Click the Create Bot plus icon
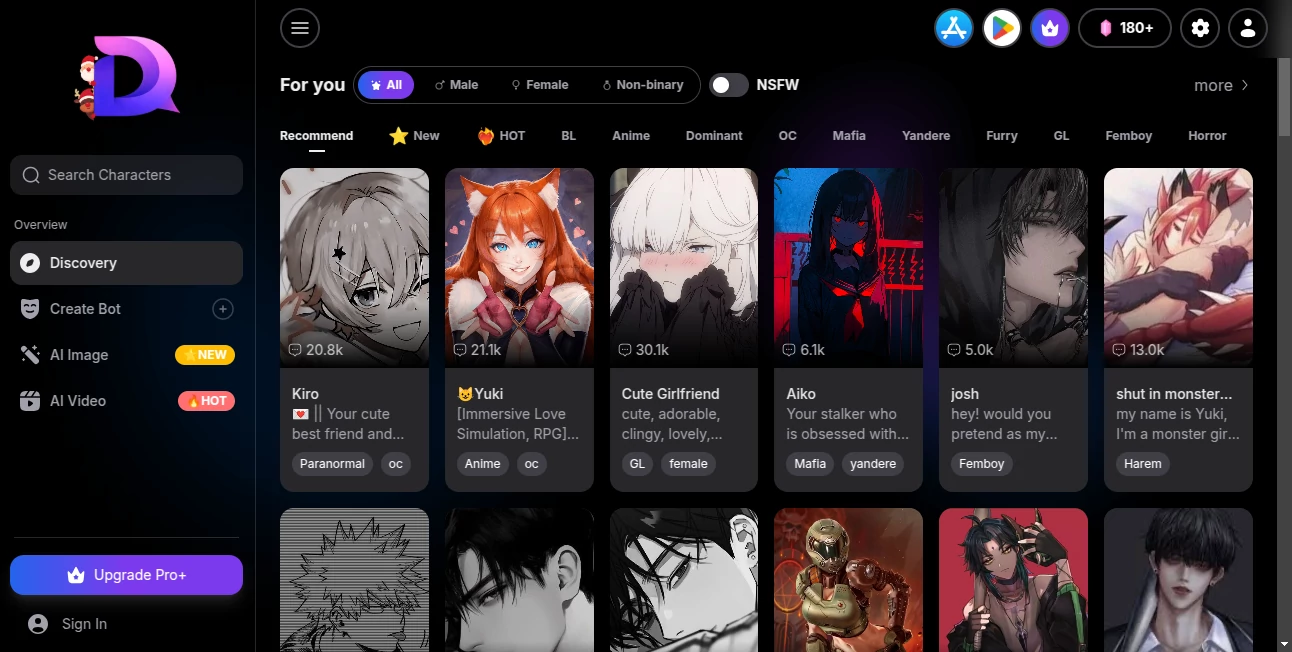Screen dimensions: 1292x652 tap(222, 308)
